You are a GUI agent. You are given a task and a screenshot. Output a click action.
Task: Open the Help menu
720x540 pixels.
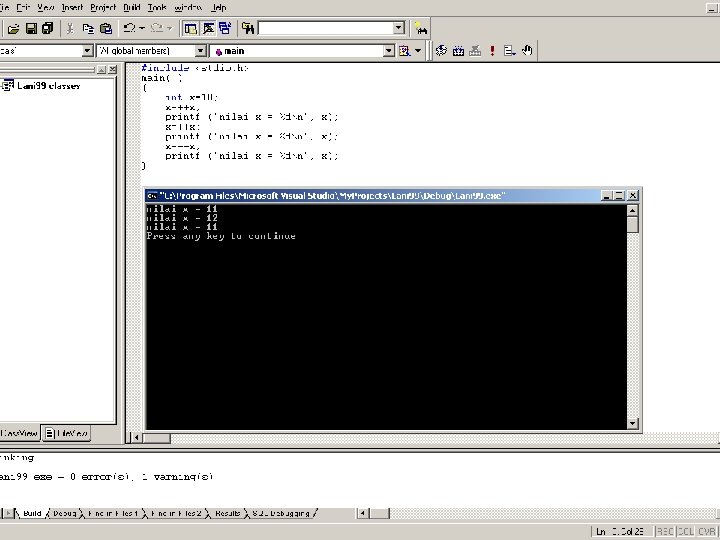[x=219, y=7]
